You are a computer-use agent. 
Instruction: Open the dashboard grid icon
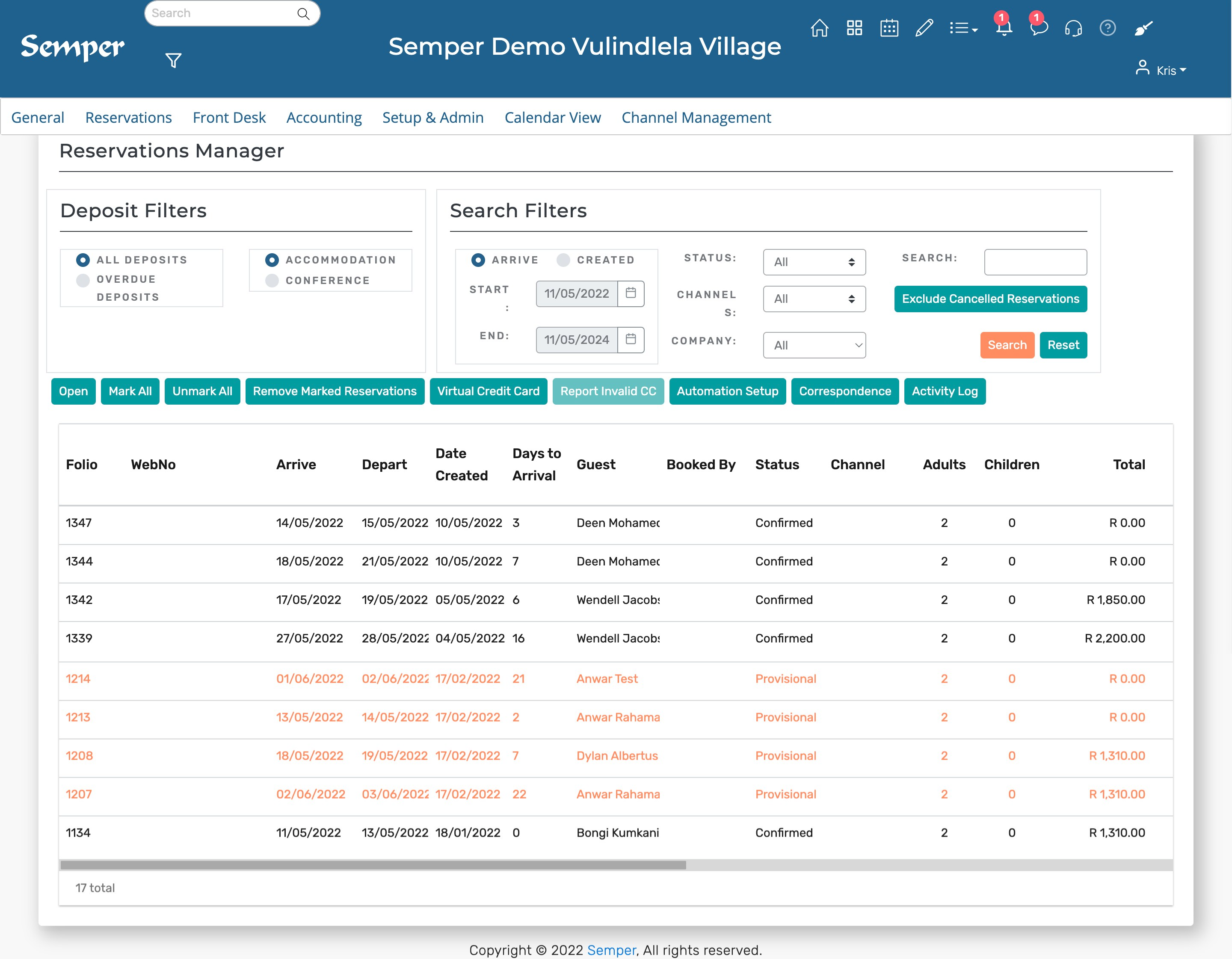tap(854, 28)
